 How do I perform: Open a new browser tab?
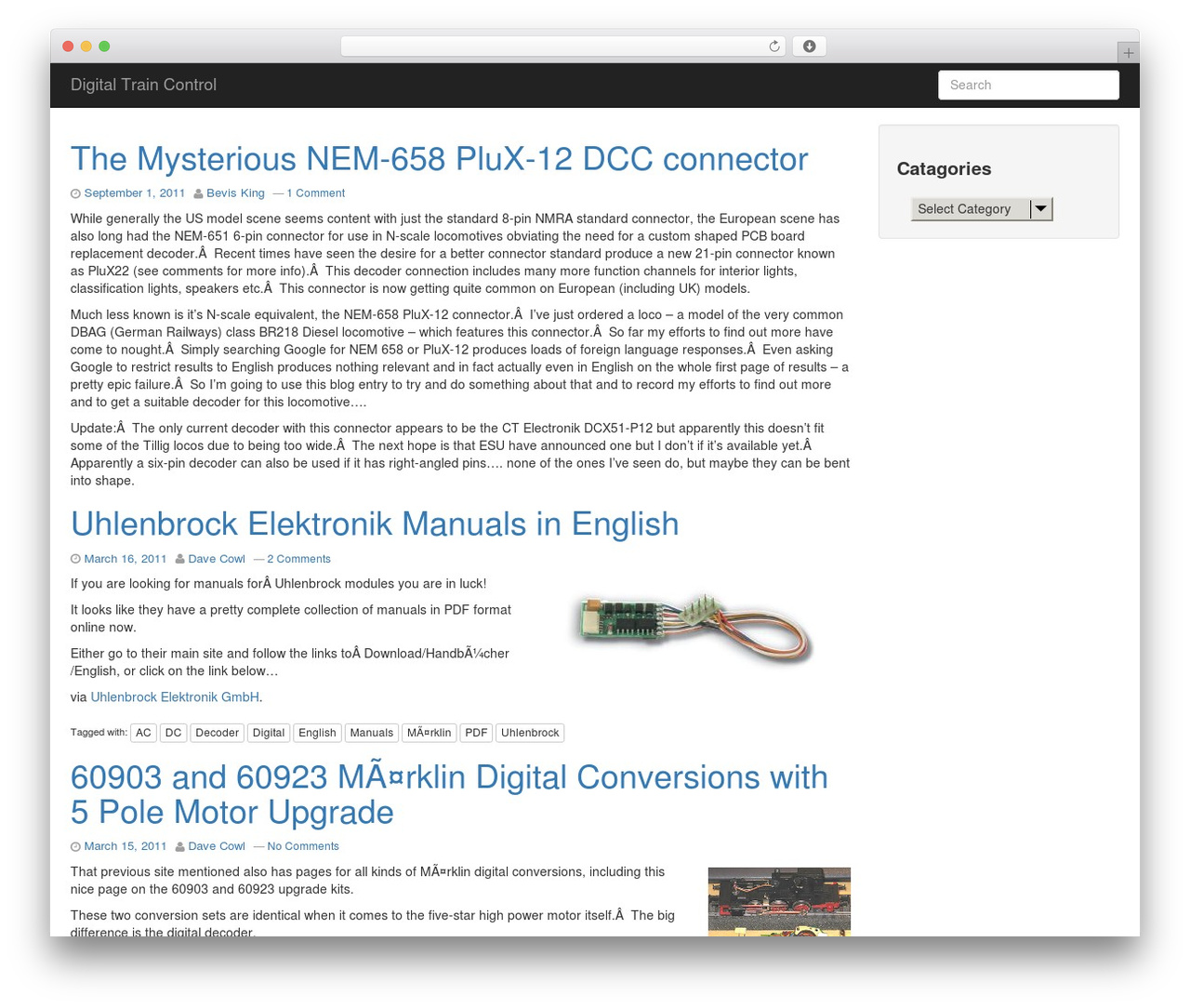(1128, 53)
